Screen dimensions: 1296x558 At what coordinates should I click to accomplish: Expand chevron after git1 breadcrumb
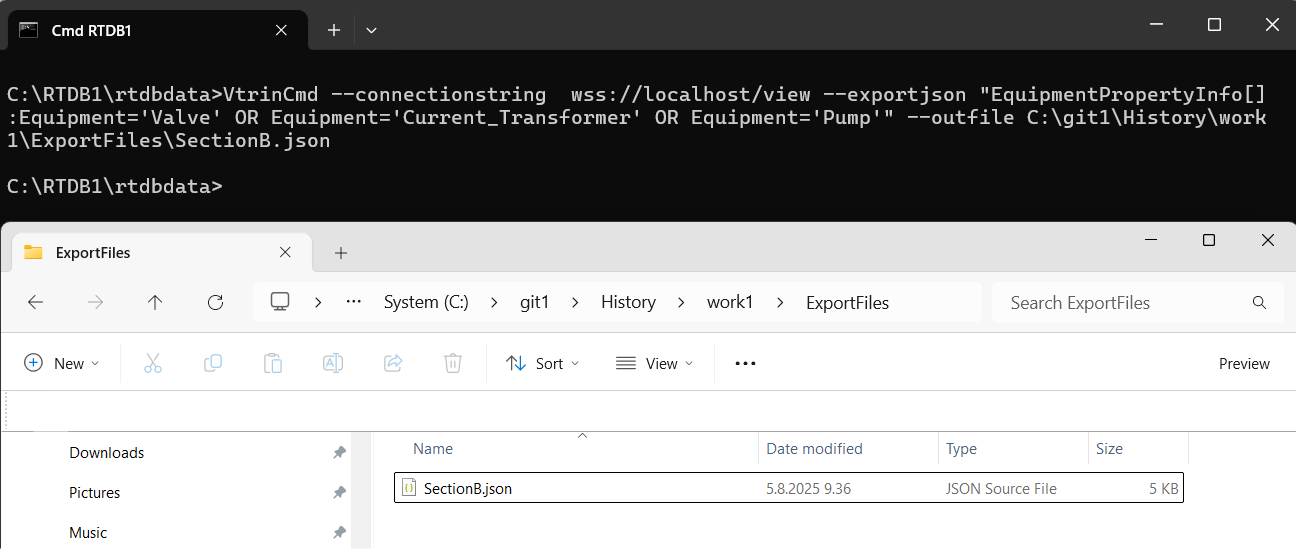(577, 302)
